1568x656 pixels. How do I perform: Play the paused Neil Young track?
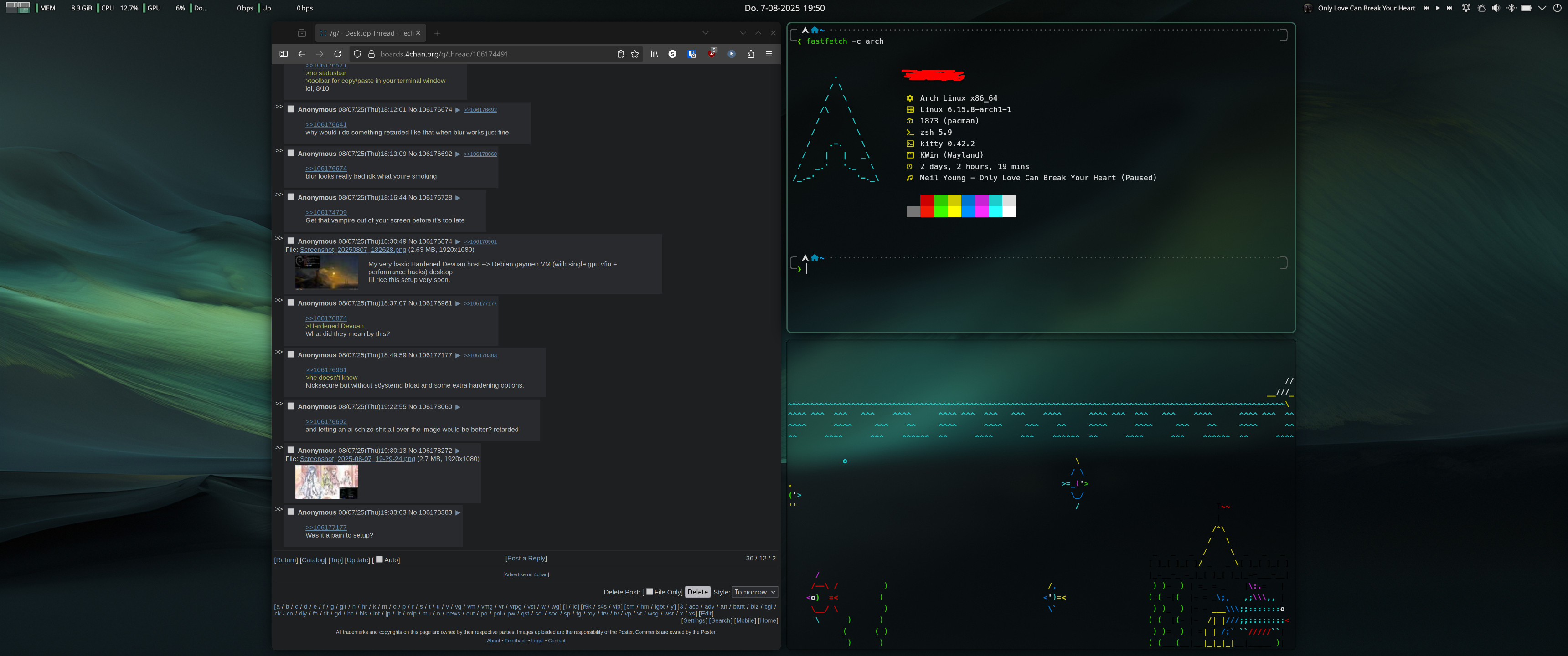(x=1438, y=8)
